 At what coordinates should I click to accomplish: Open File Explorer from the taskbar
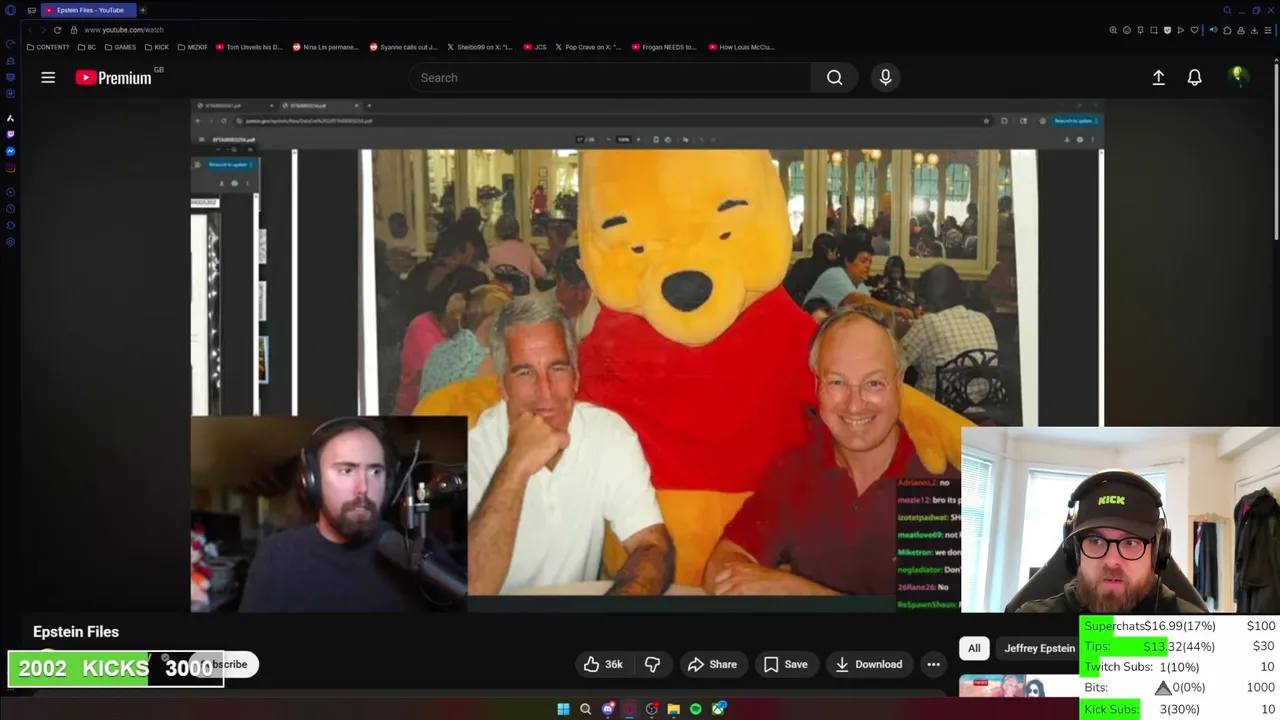(673, 709)
